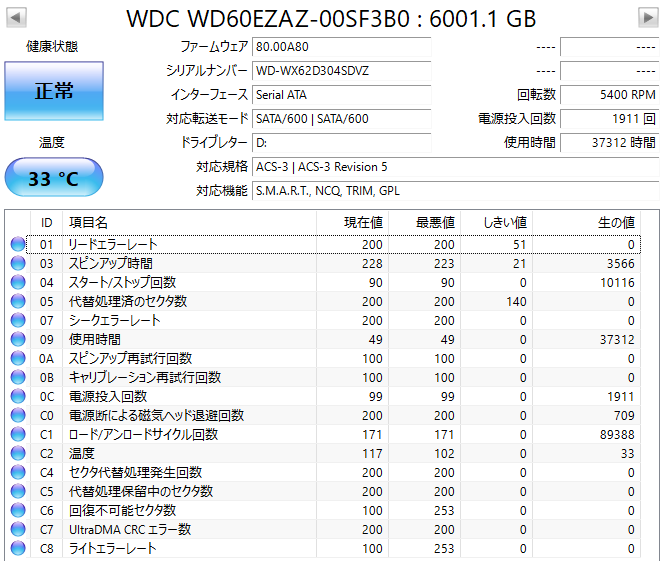
Task: Click the serial number field WD-WX62D304SDVZ
Action: [x=342, y=71]
